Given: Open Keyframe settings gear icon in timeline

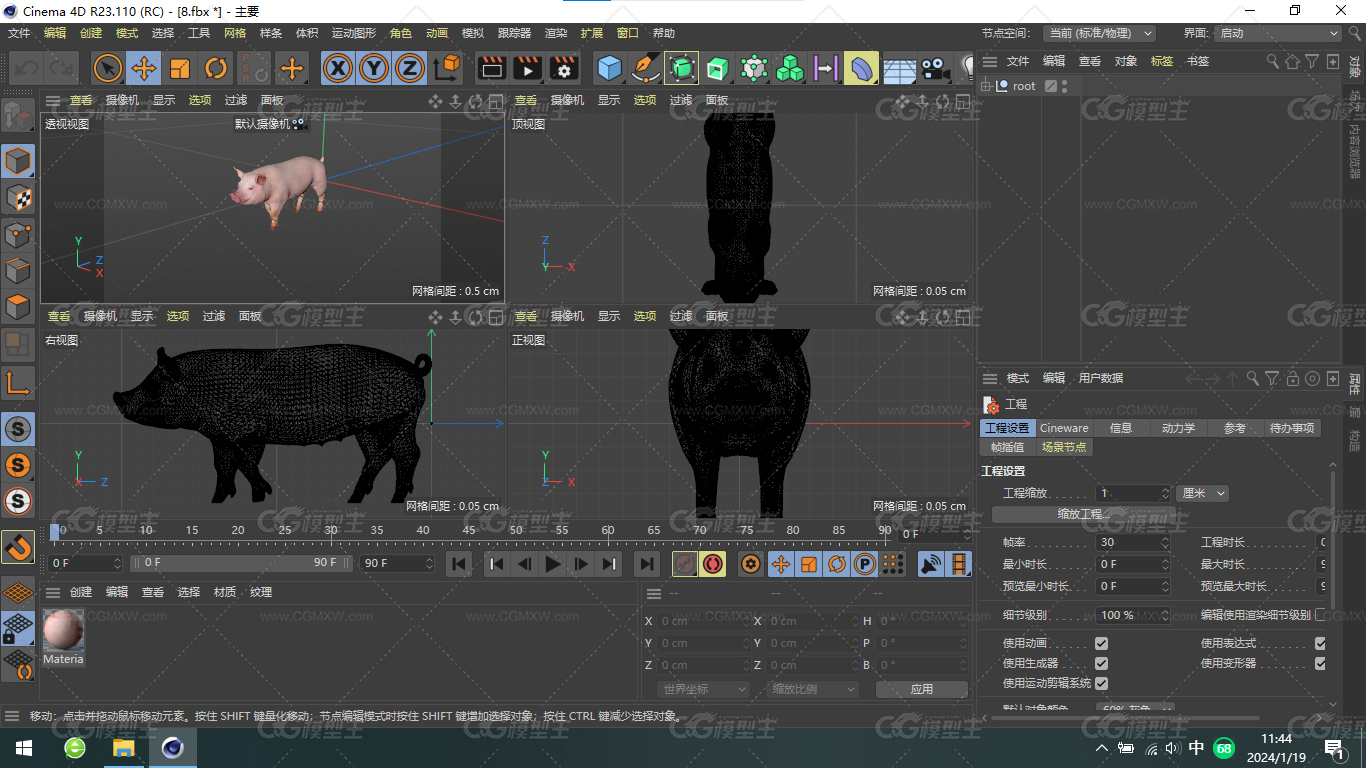Looking at the screenshot, I should [x=751, y=564].
